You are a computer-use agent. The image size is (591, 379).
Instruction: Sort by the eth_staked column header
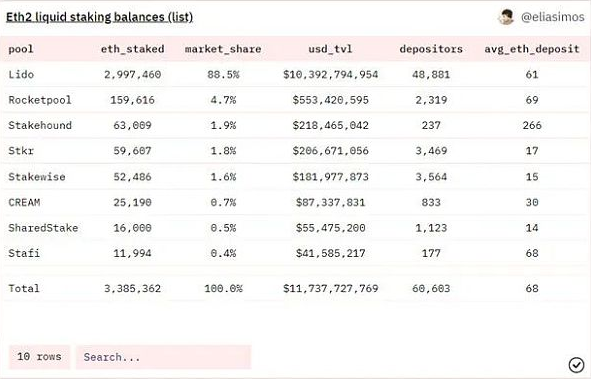tap(132, 49)
